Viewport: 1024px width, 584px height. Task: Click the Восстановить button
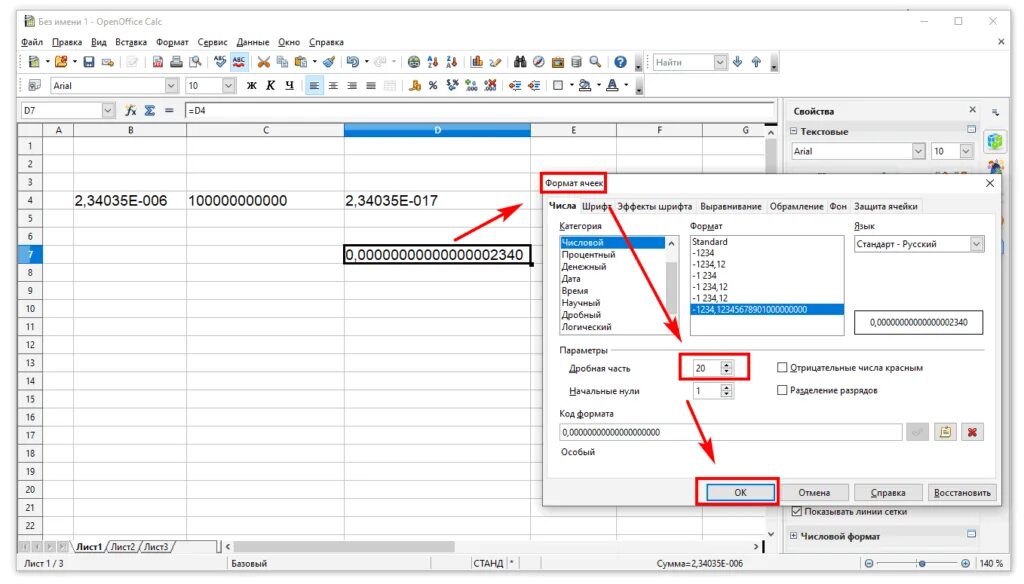[962, 493]
